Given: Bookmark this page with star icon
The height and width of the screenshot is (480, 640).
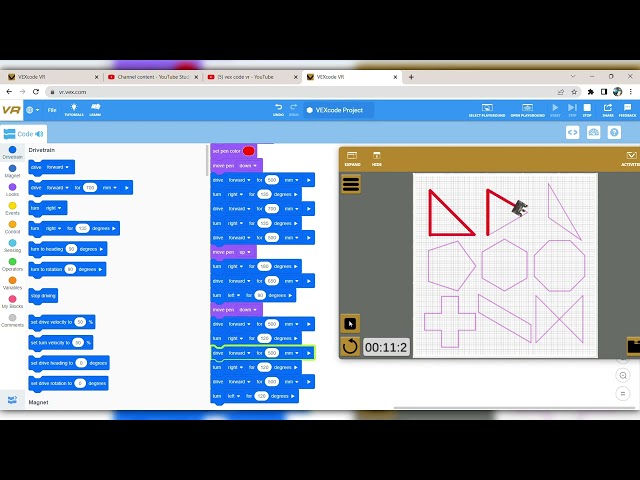Looking at the screenshot, I should coord(574,92).
